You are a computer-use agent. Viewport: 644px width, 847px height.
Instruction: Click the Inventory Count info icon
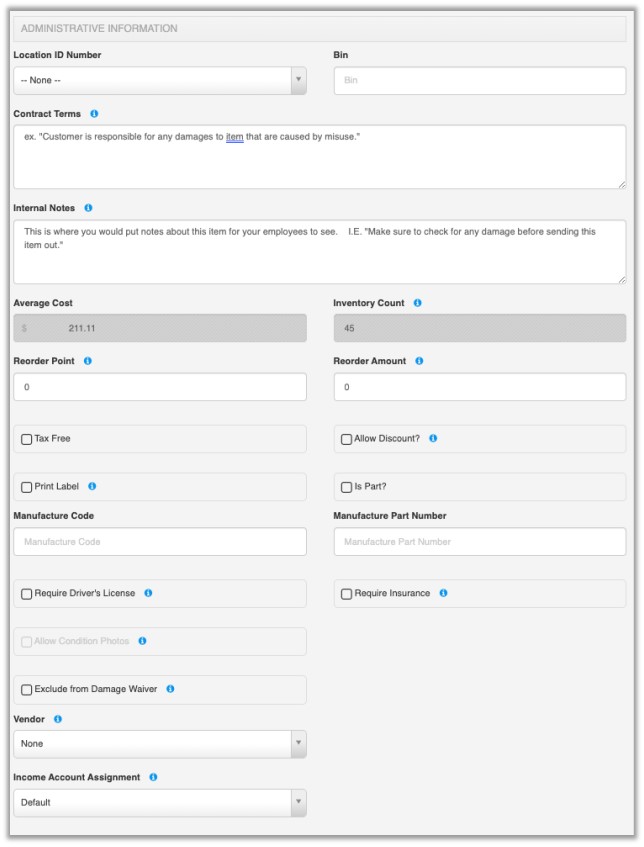tap(417, 303)
